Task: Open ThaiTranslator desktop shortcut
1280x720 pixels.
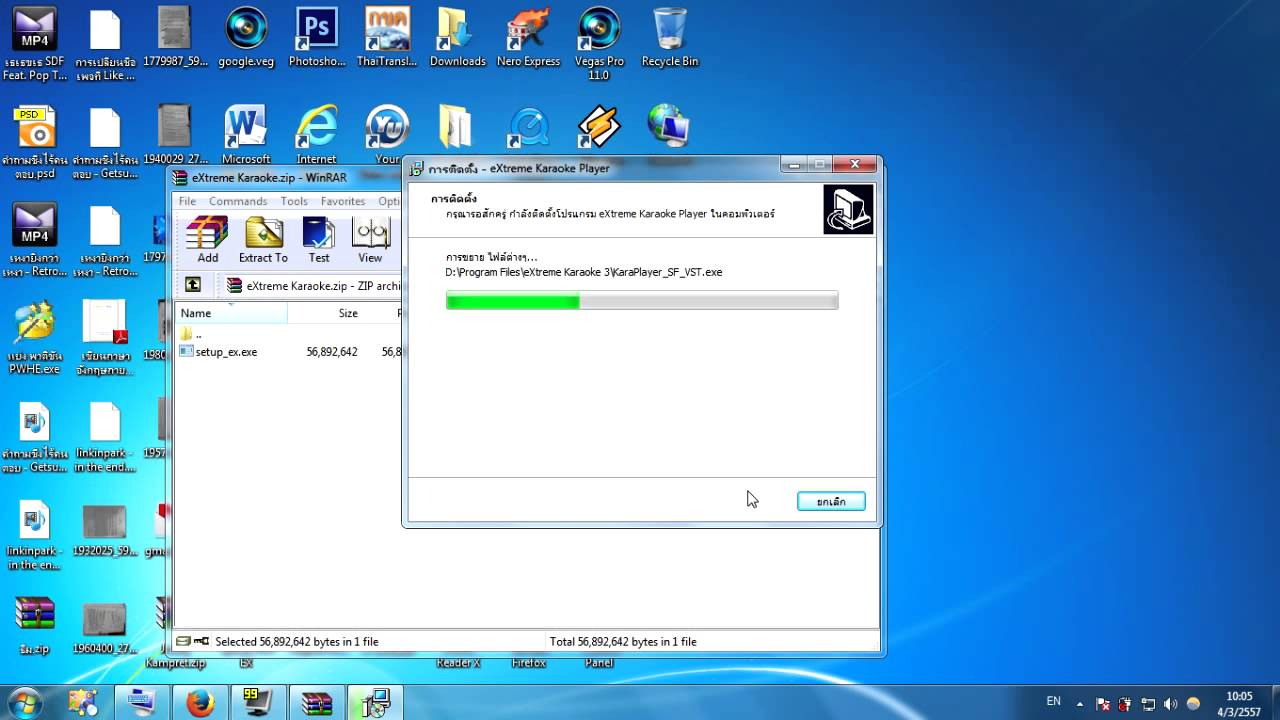Action: (x=387, y=38)
